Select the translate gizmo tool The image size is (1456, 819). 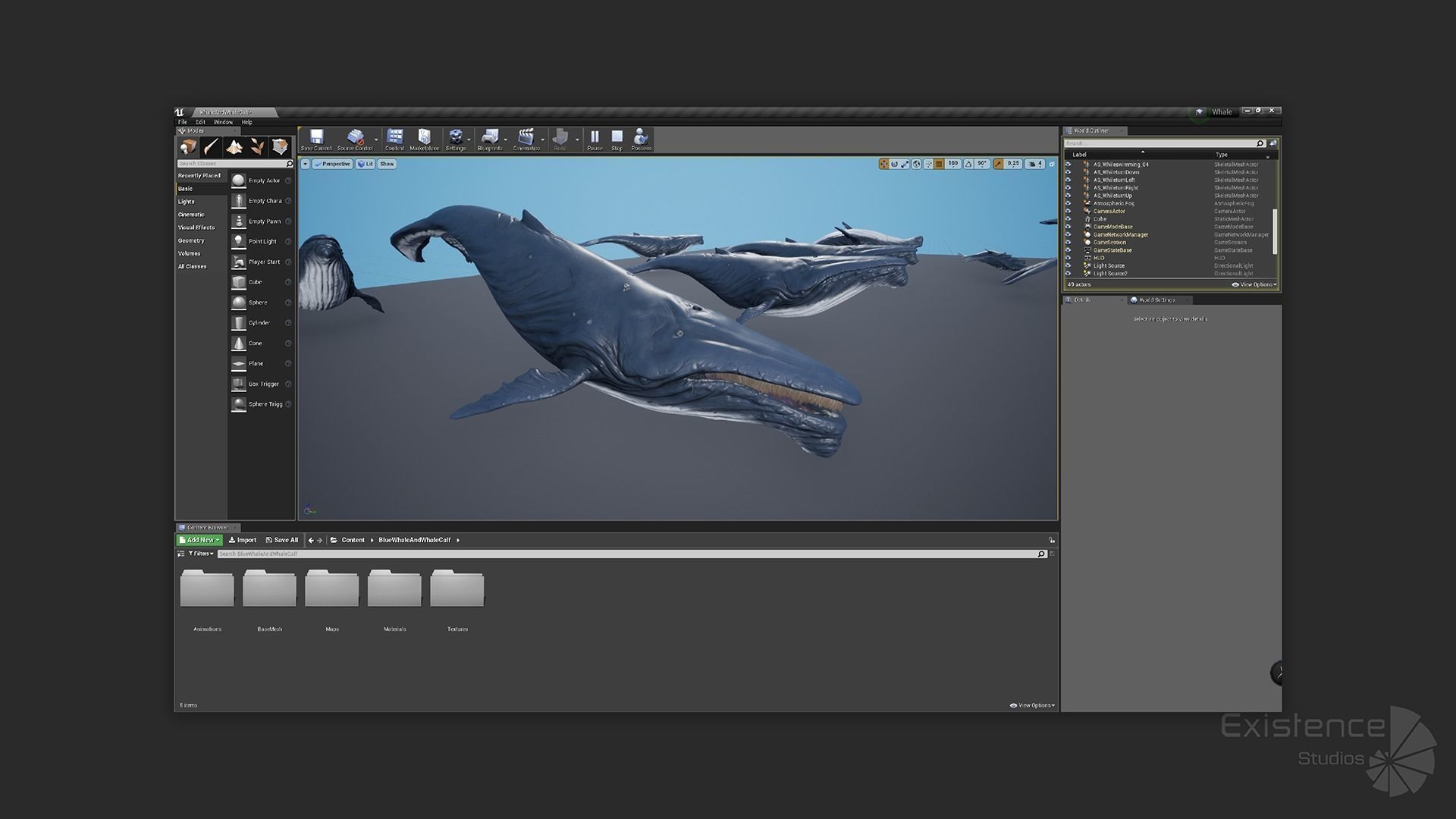(883, 164)
